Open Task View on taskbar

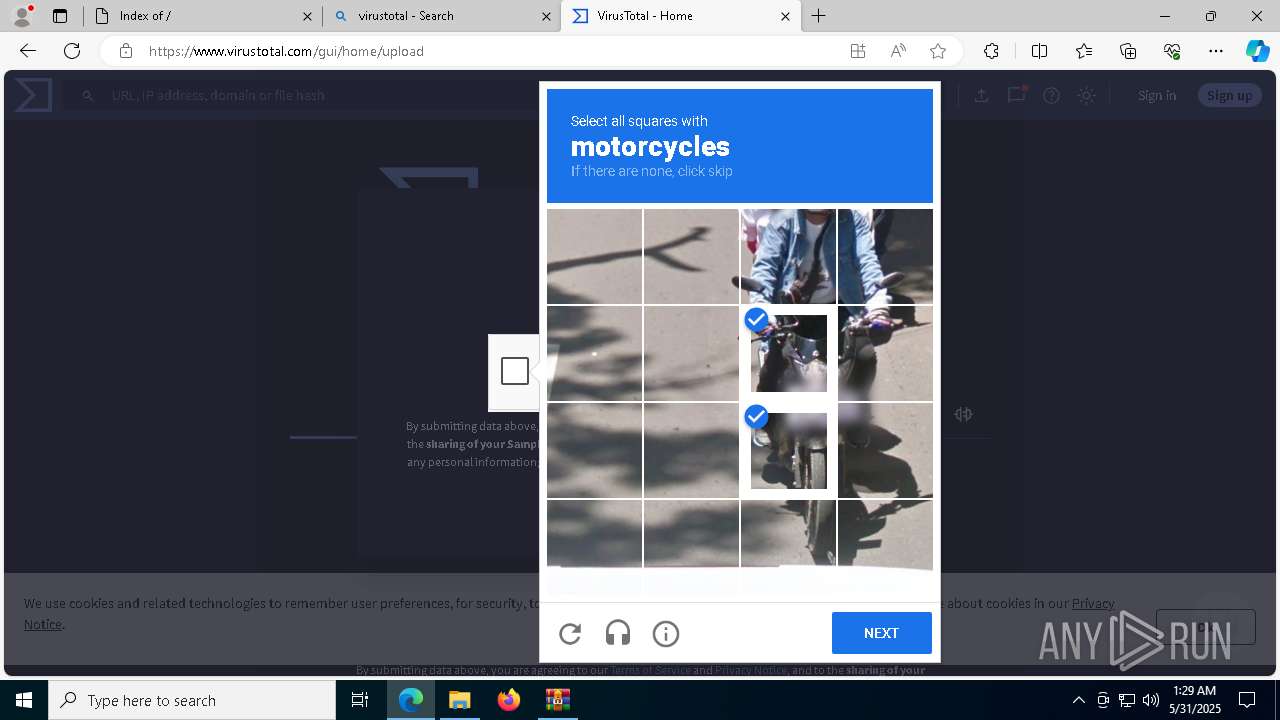coord(360,700)
